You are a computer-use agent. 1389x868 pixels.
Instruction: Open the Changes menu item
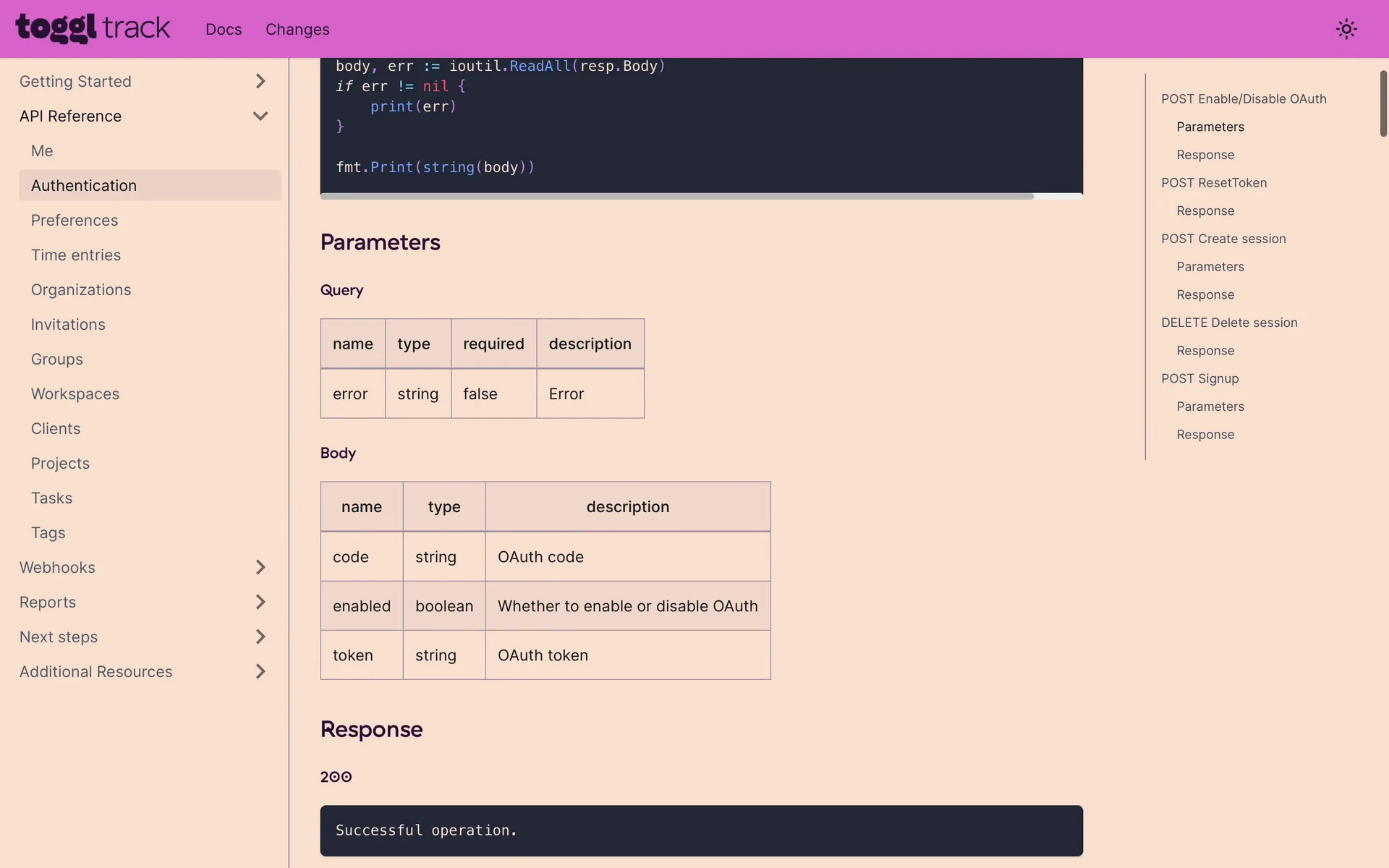pyautogui.click(x=297, y=30)
